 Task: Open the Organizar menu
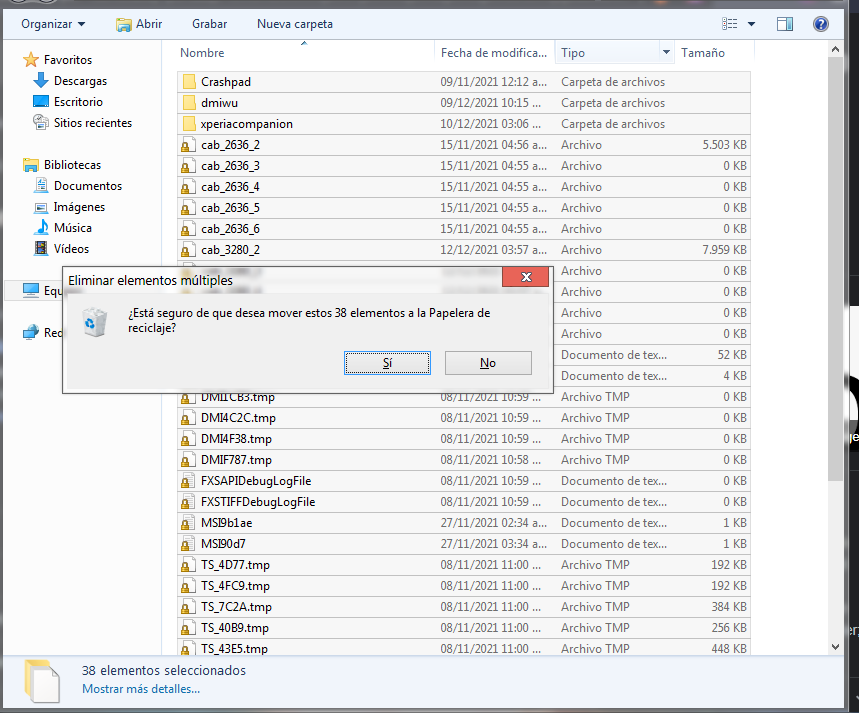pos(53,24)
